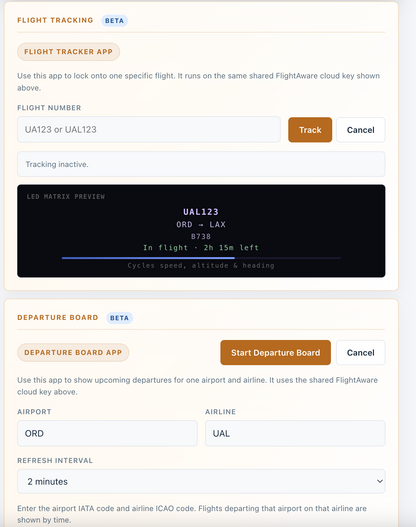Image resolution: width=416 pixels, height=527 pixels.
Task: Click the Airport field containing ORD
Action: (107, 433)
